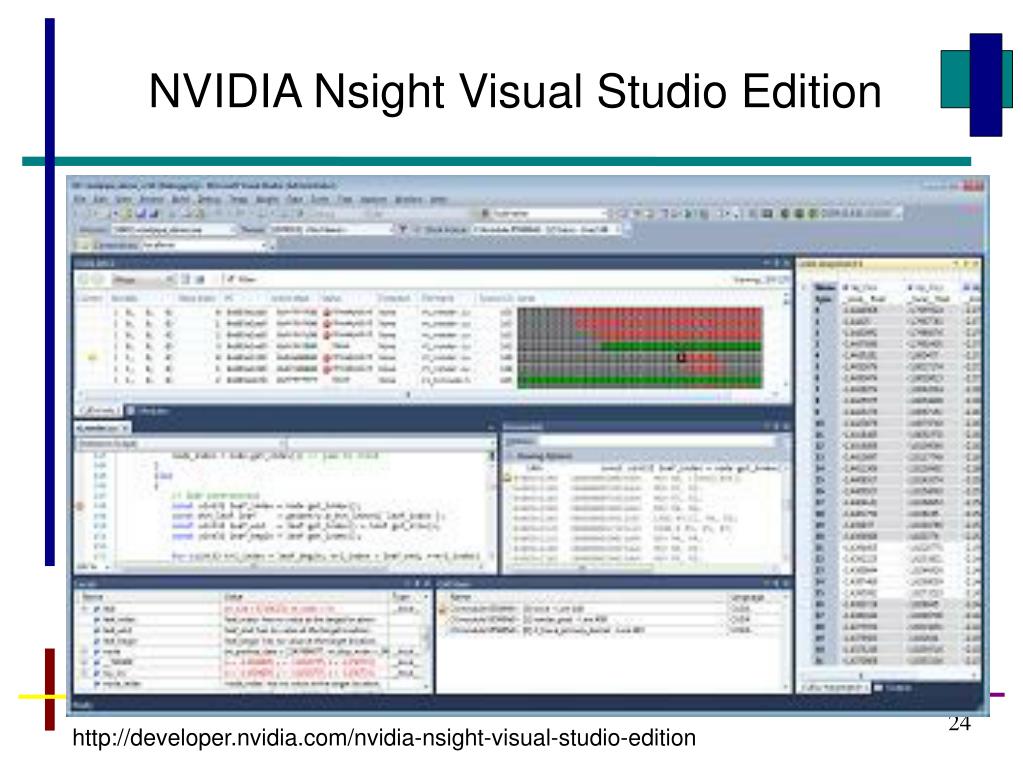The image size is (1023, 767).
Task: Open the Process dropdown in the debug location toolbar
Action: pyautogui.click(x=174, y=230)
